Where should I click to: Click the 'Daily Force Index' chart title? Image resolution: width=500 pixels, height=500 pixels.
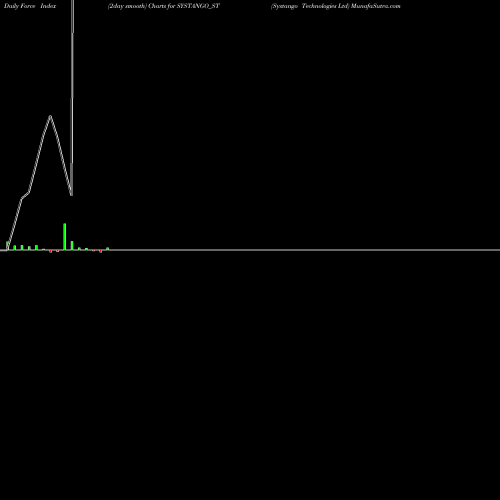coord(30,6)
